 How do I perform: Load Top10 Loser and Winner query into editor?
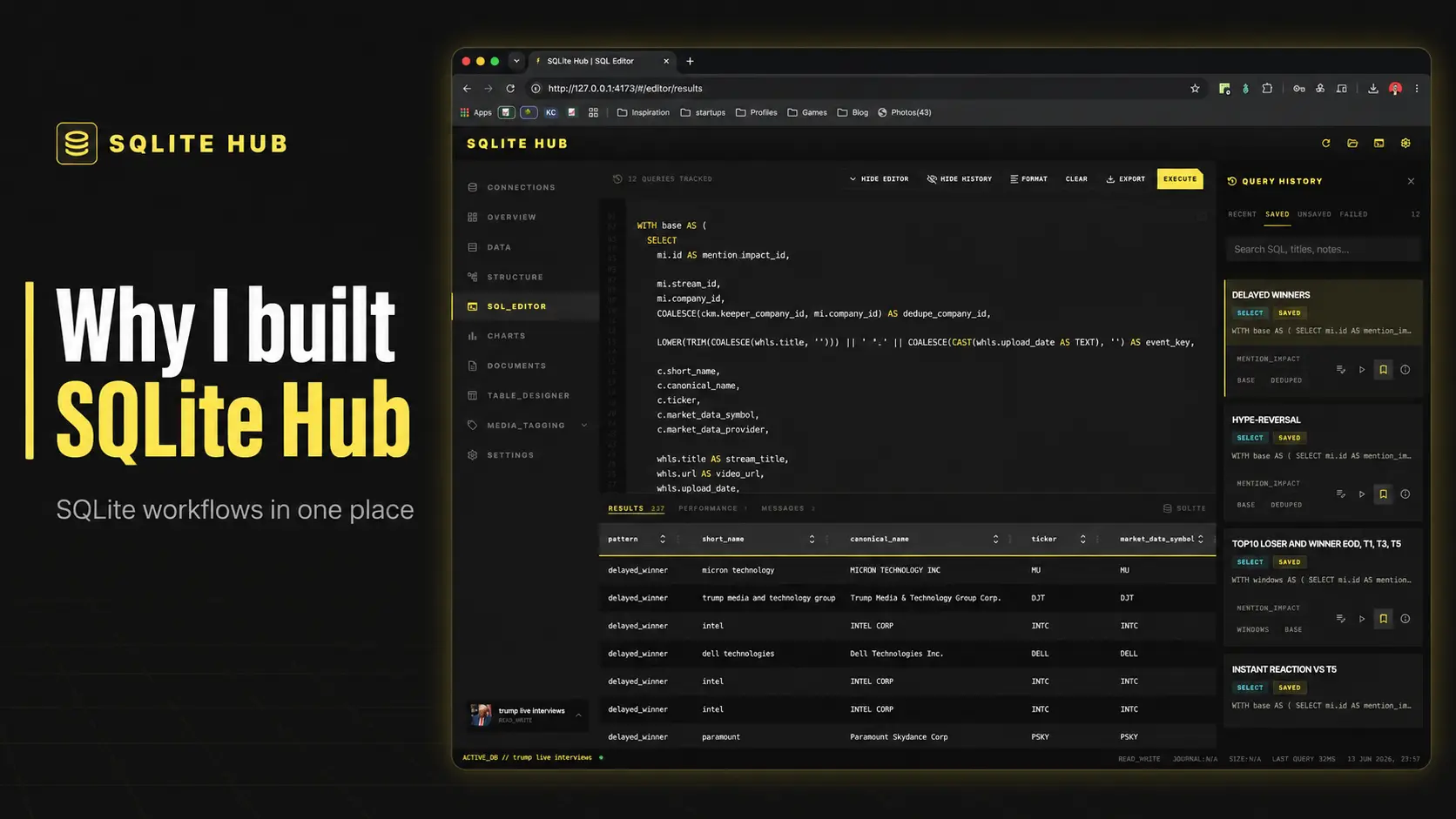click(x=1341, y=619)
